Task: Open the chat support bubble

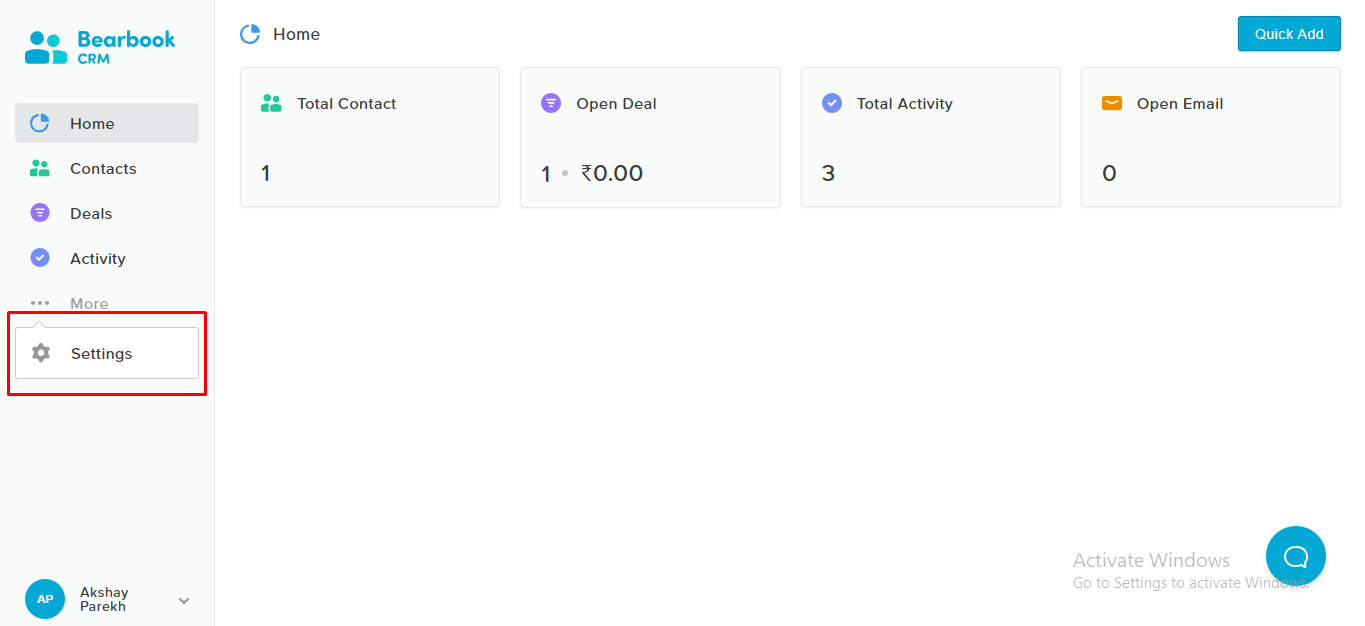Action: tap(1296, 556)
